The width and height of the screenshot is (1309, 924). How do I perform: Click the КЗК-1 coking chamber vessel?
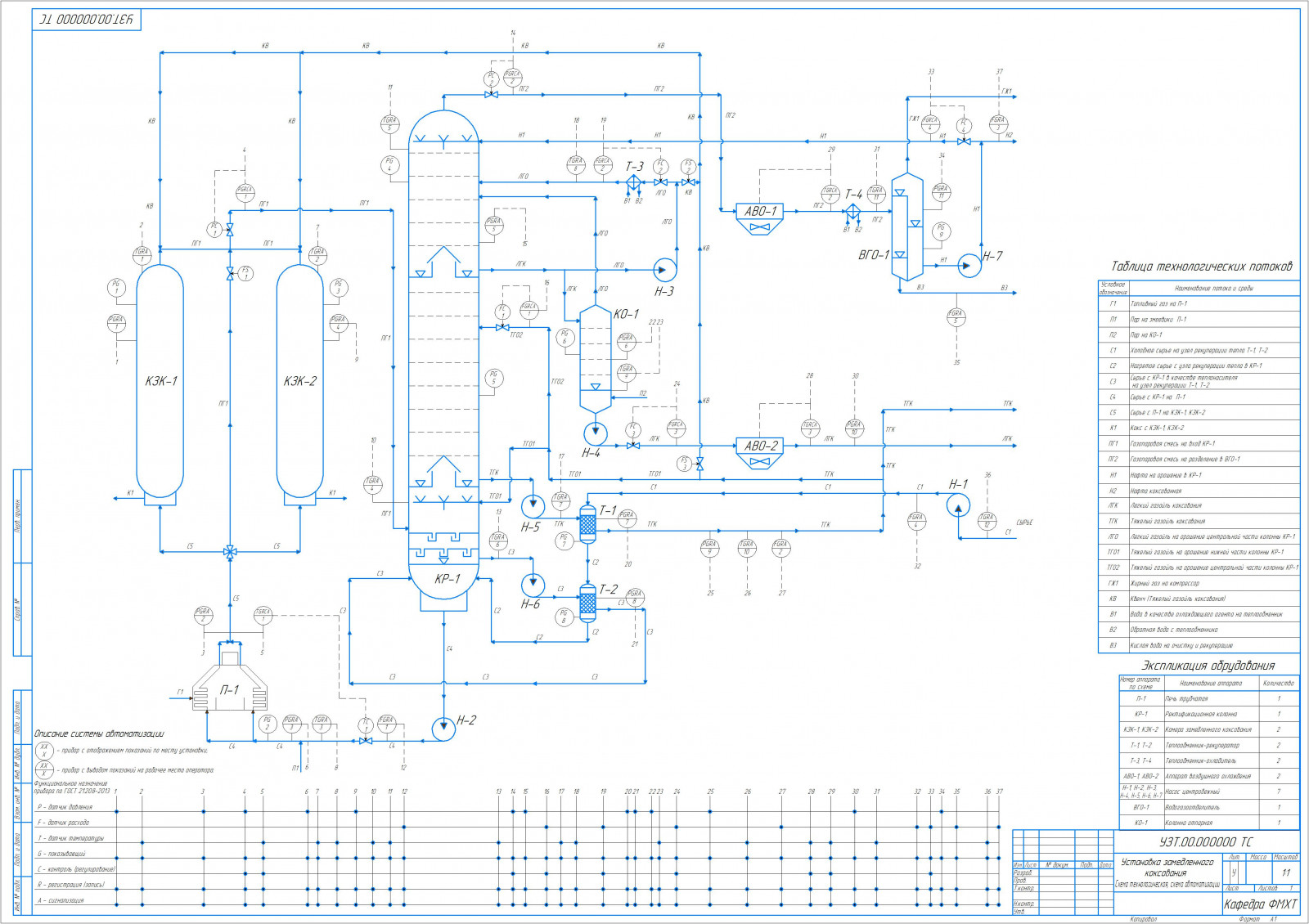click(x=160, y=381)
